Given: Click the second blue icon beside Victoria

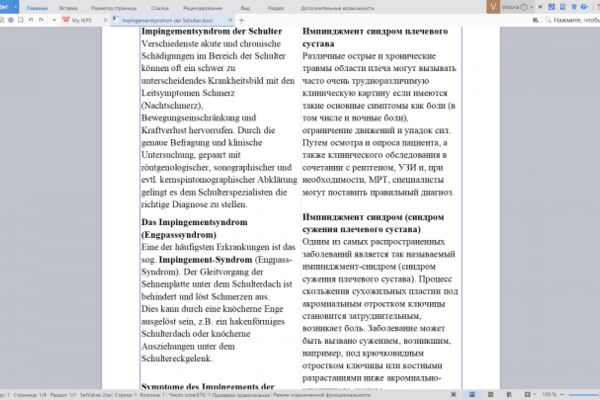Looking at the screenshot, I should (x=562, y=7).
